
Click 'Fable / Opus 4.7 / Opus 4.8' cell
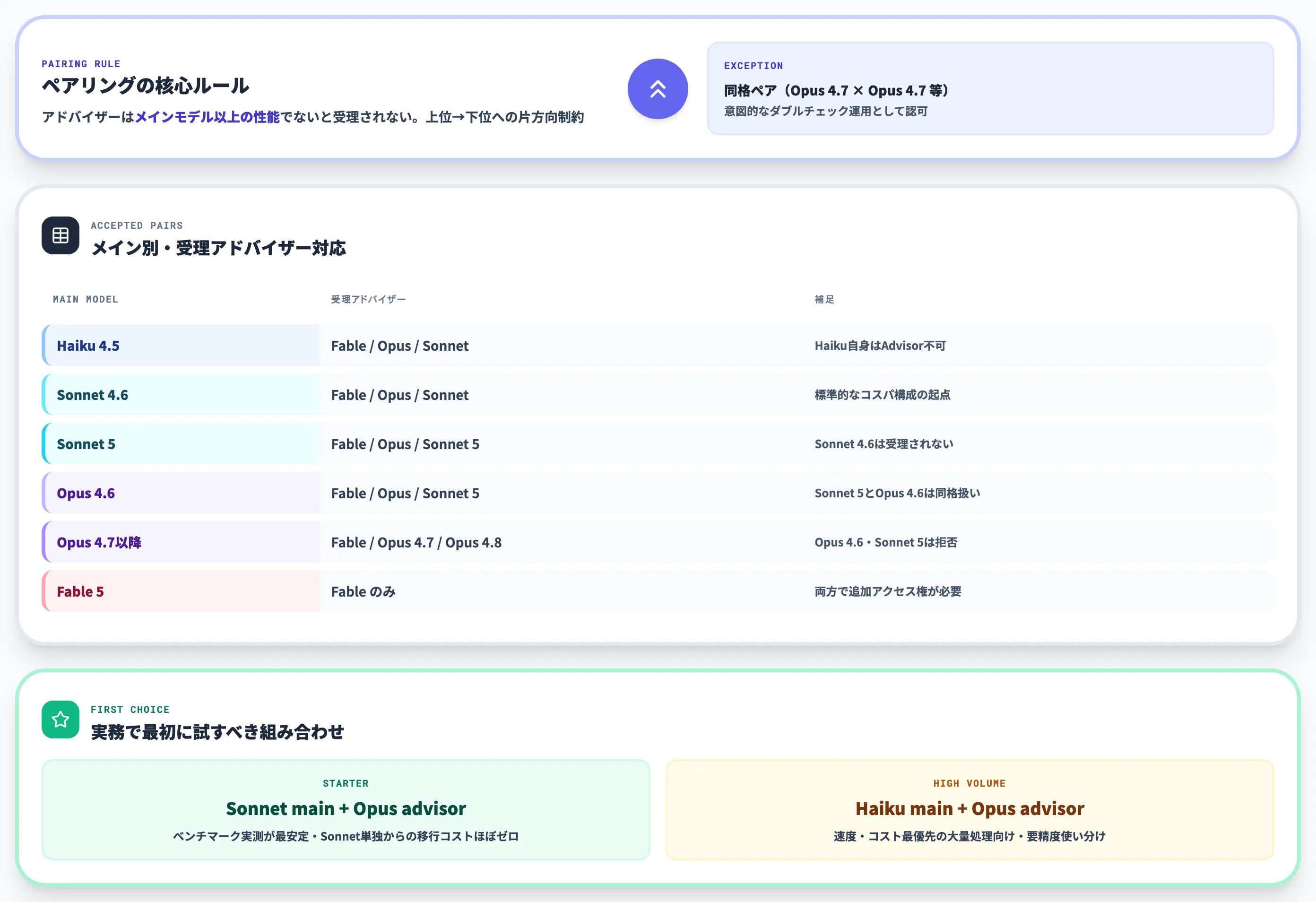[416, 543]
